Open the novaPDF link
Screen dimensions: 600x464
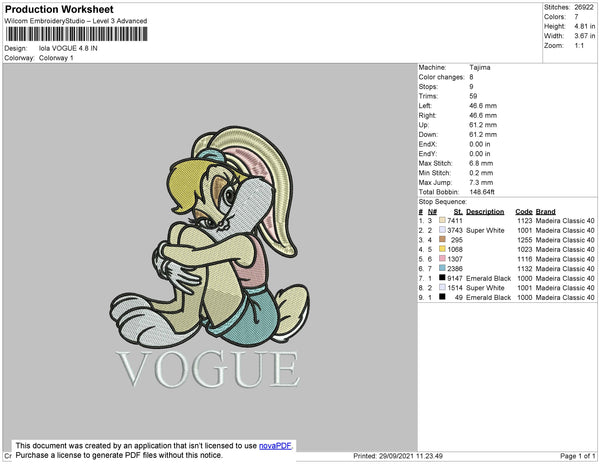(x=275, y=446)
